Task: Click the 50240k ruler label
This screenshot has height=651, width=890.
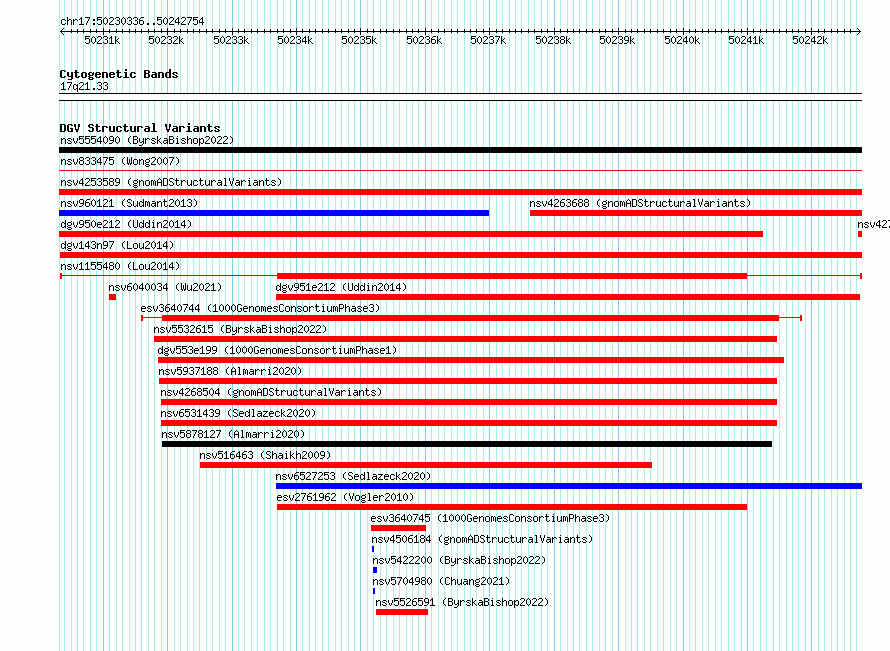Action: (682, 40)
